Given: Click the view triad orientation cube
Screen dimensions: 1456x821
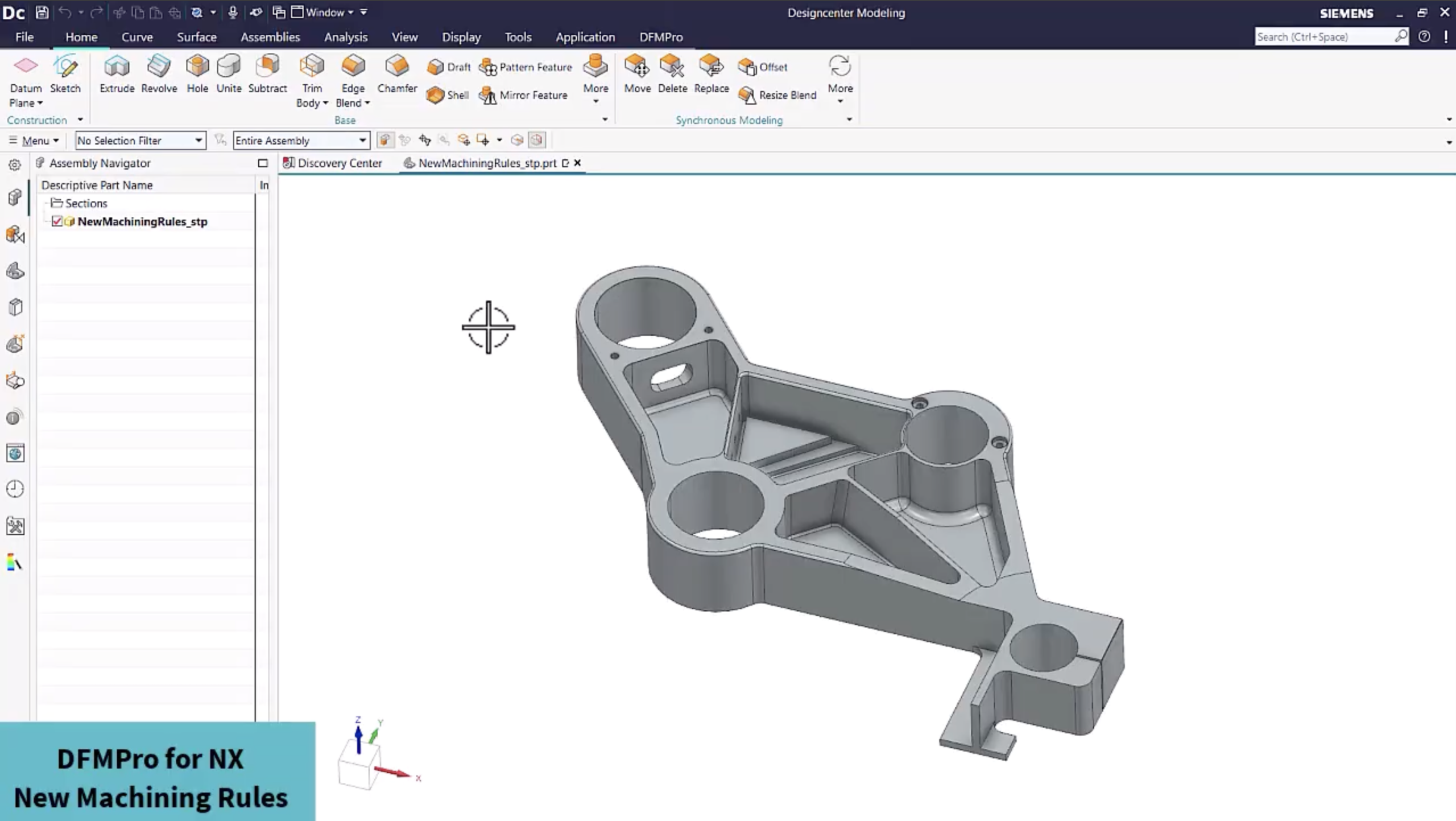Looking at the screenshot, I should (x=360, y=766).
